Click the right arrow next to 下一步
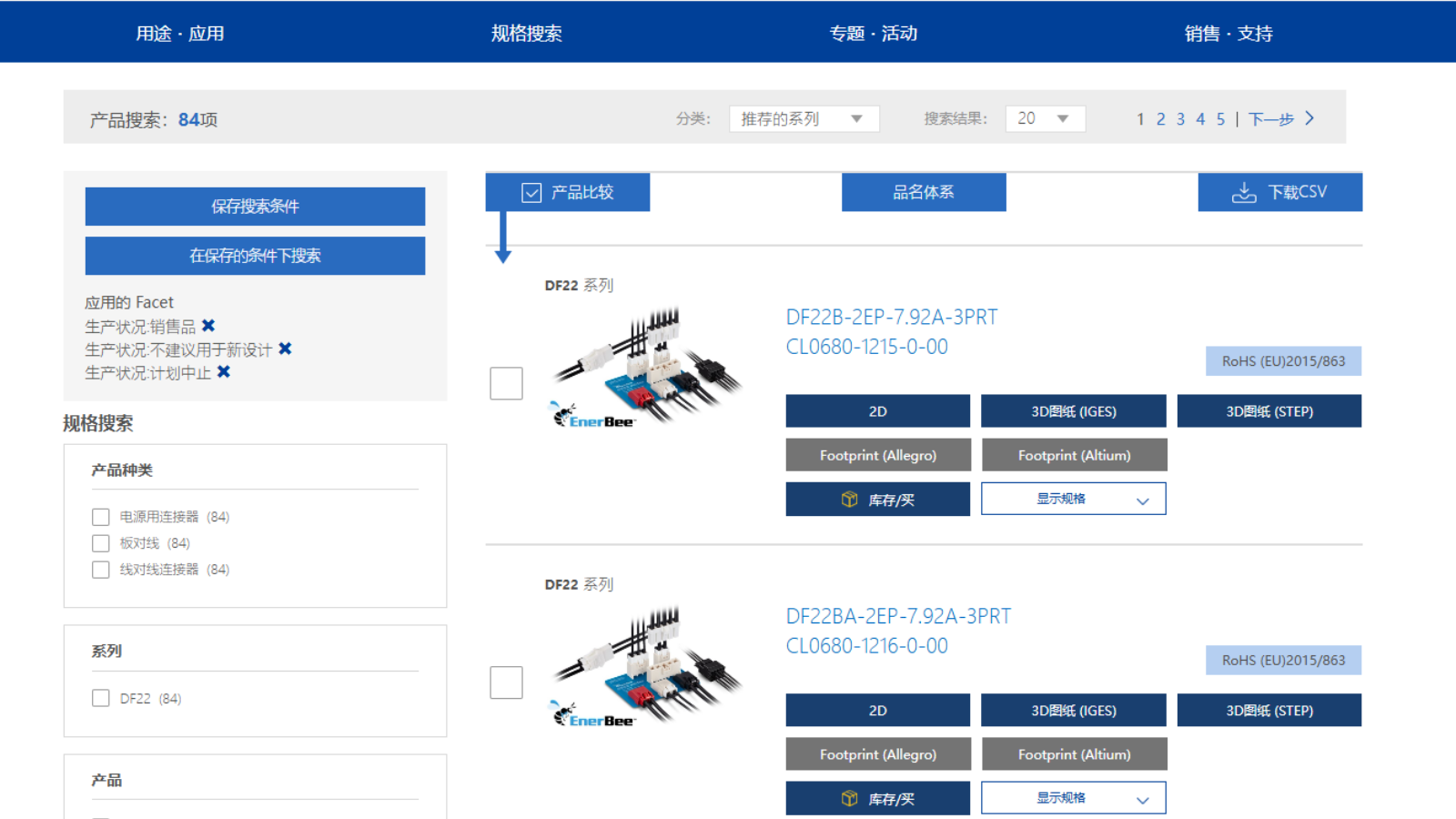This screenshot has width=1456, height=819. click(x=1309, y=117)
